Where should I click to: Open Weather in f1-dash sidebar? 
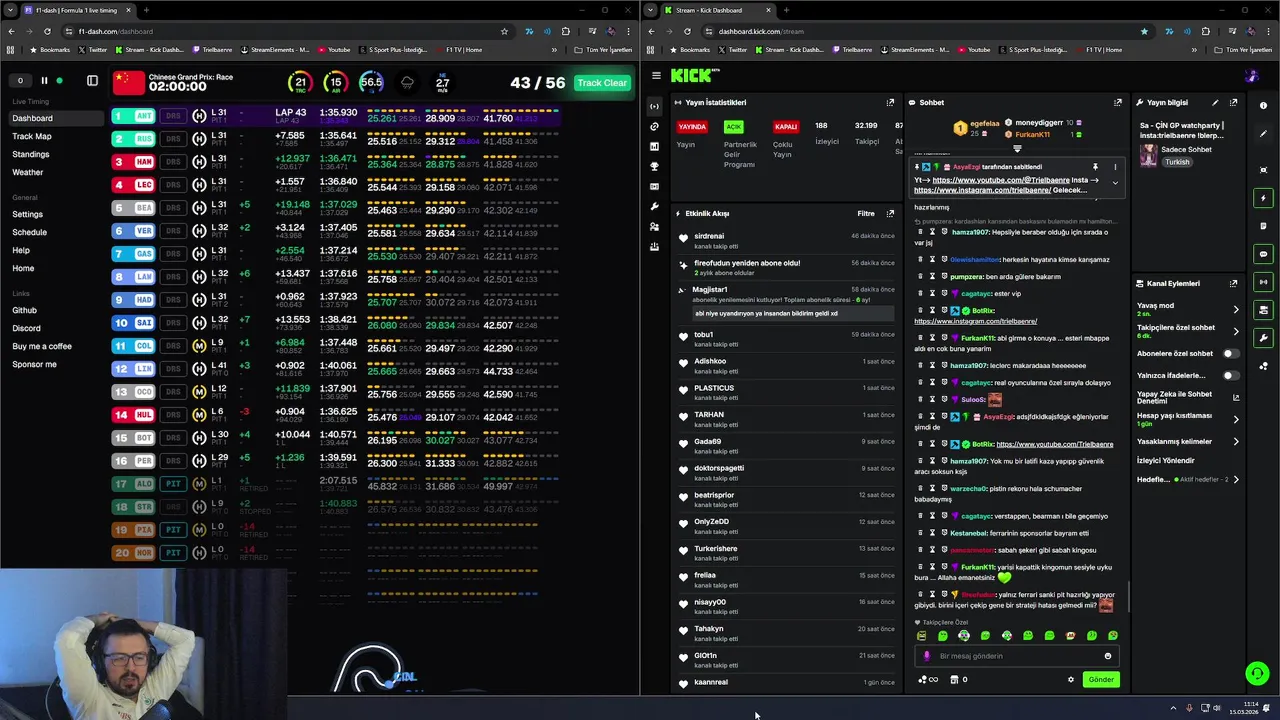[x=28, y=172]
